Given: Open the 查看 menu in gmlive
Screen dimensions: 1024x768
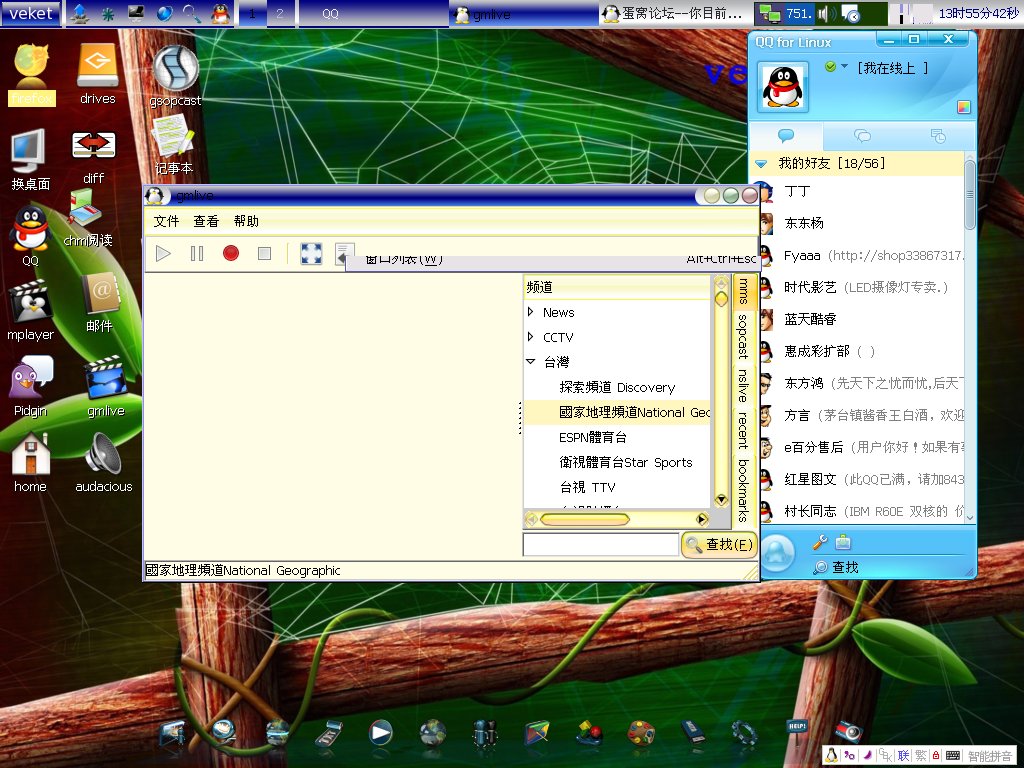Looking at the screenshot, I should pos(206,221).
